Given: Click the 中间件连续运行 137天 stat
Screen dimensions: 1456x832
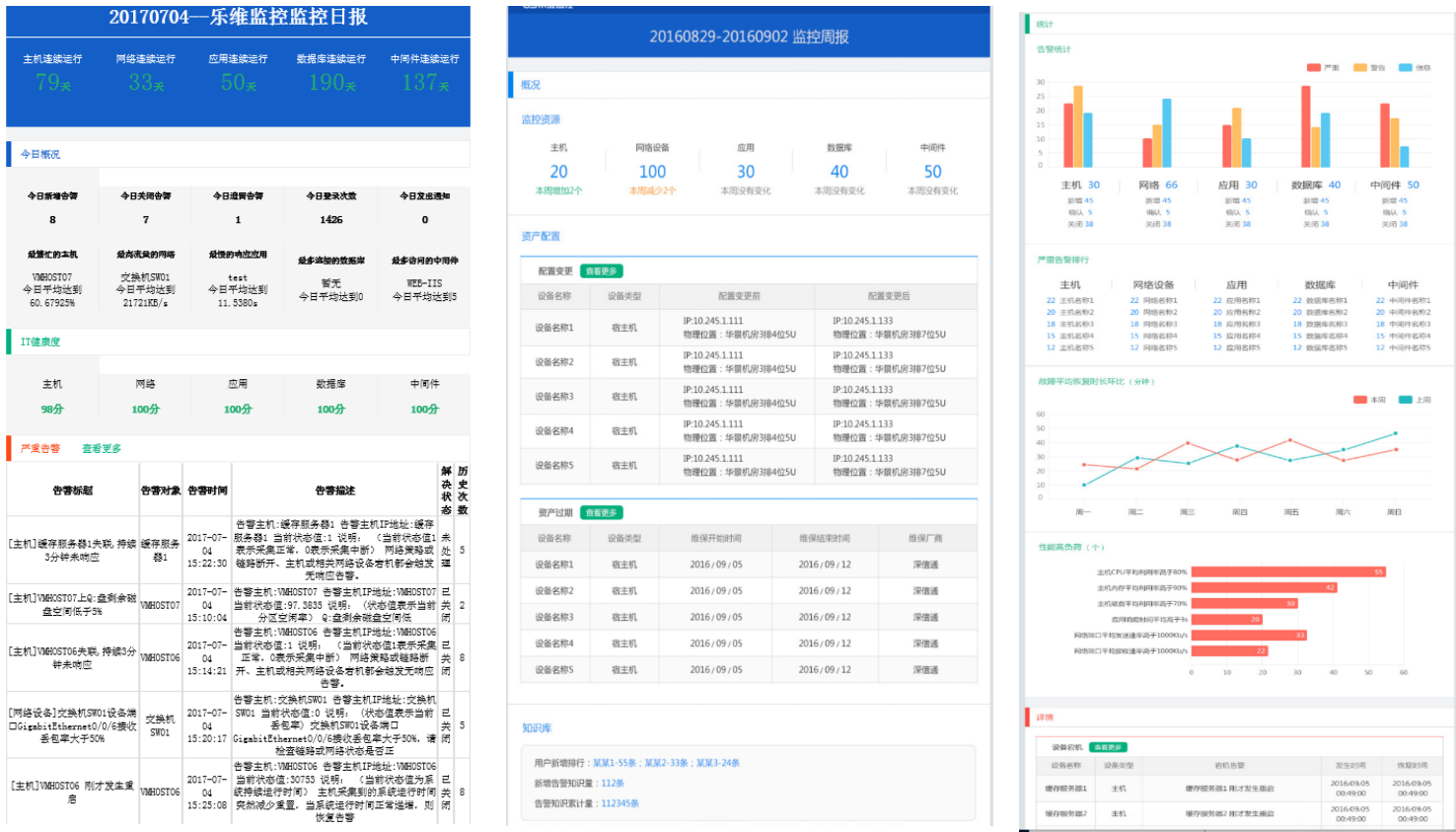Looking at the screenshot, I should pos(425,73).
